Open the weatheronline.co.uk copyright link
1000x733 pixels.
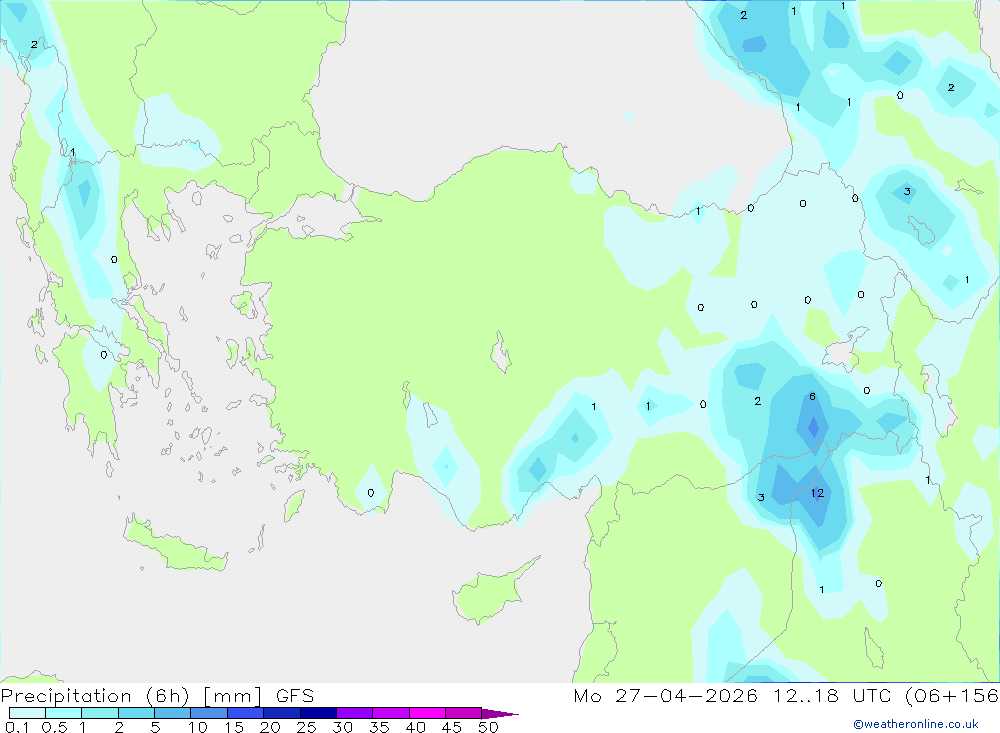[916, 724]
